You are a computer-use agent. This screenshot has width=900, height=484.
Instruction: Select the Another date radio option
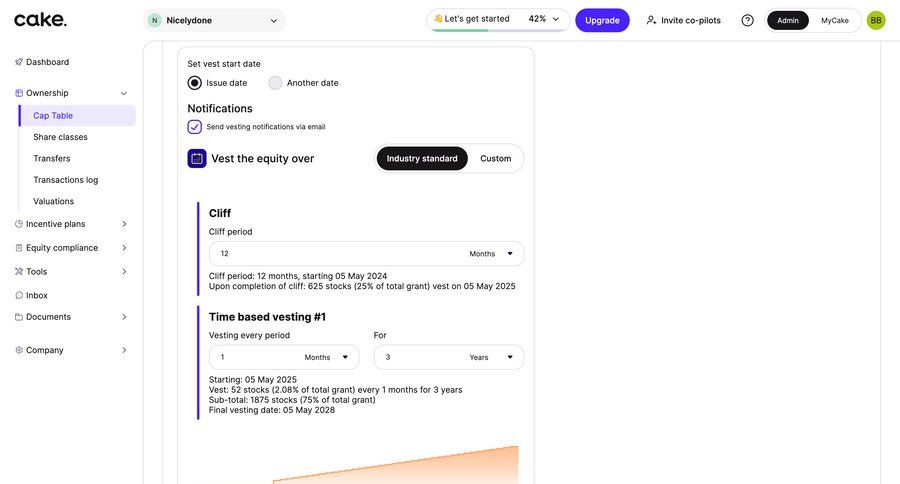275,83
